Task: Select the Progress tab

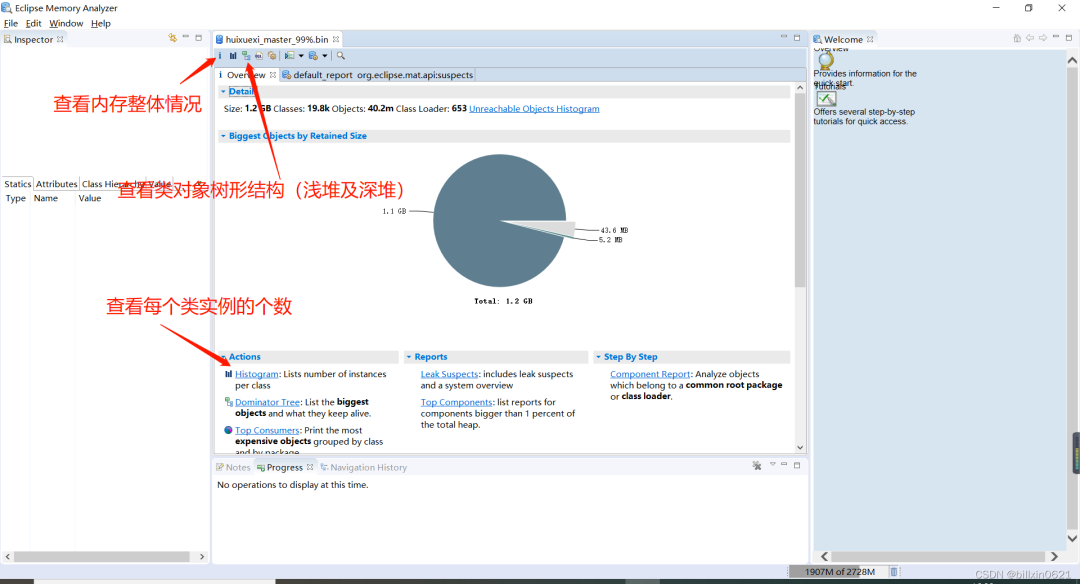Action: (284, 467)
